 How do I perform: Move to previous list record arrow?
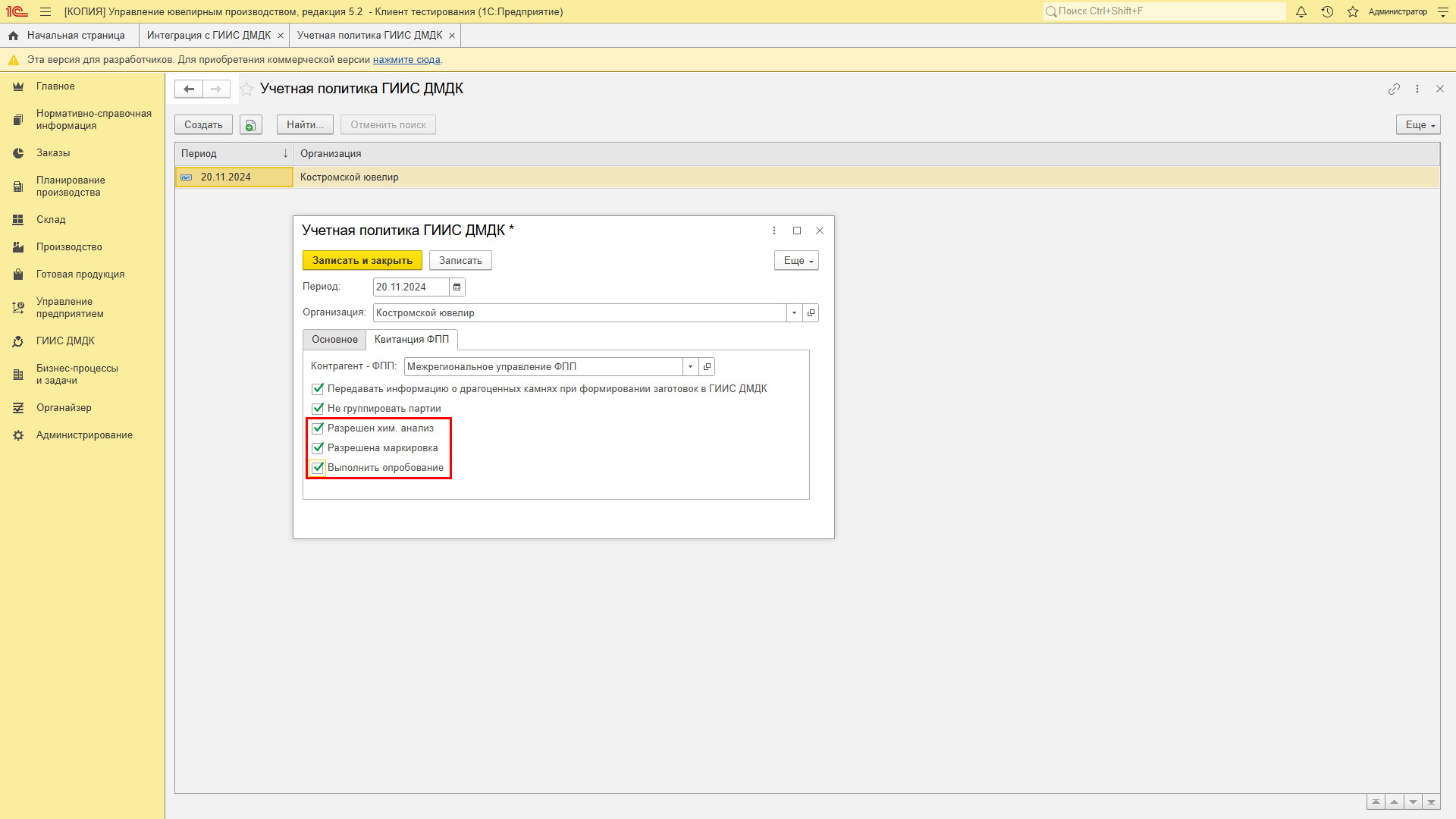[x=1394, y=802]
